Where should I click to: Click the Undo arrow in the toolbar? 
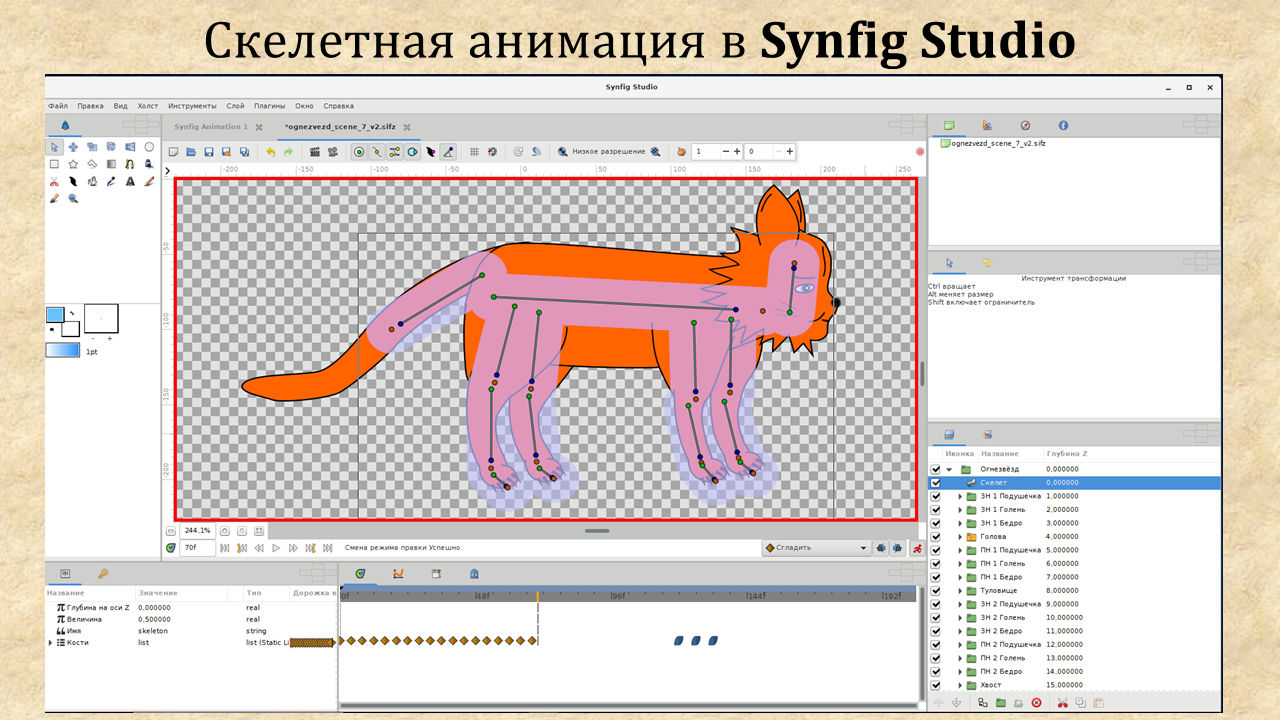(270, 152)
